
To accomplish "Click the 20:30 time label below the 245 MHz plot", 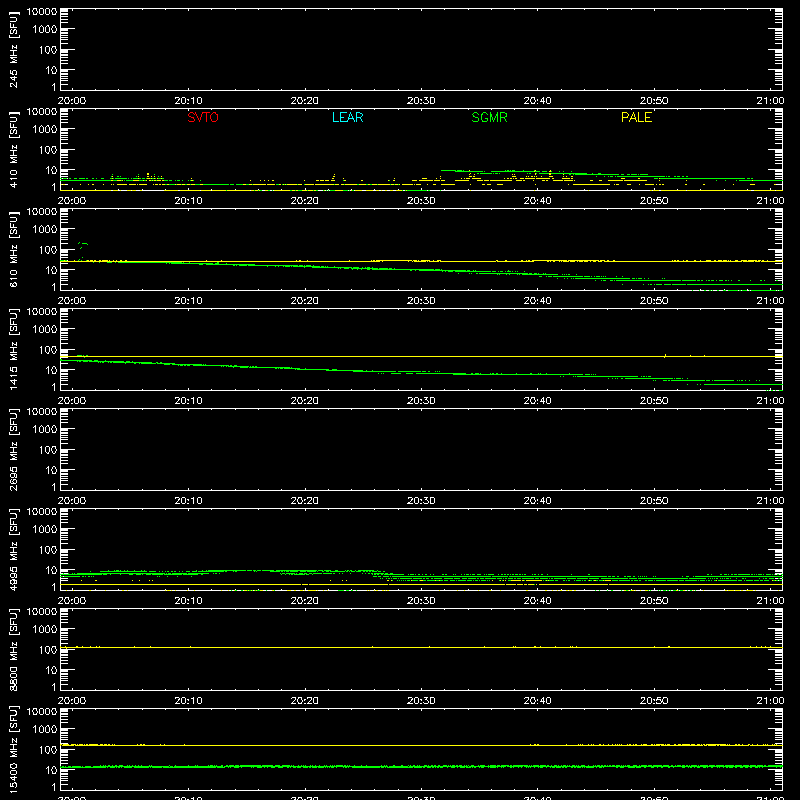I will coord(421,101).
